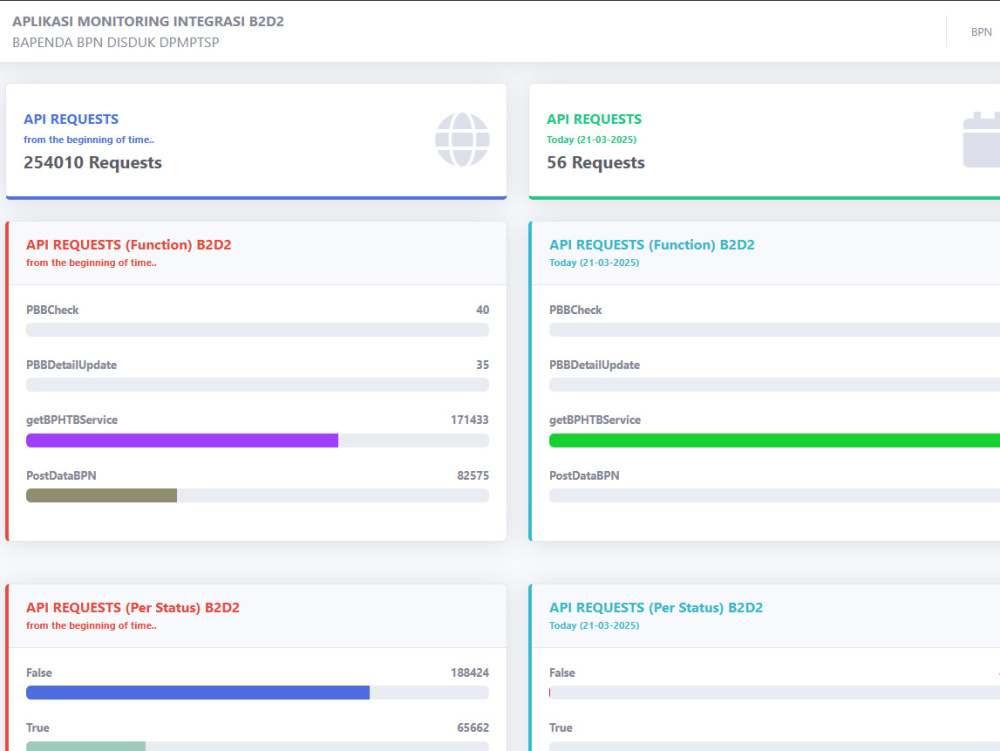The width and height of the screenshot is (1000, 751).
Task: Click the PBBCheck all-time progress bar
Action: point(258,330)
